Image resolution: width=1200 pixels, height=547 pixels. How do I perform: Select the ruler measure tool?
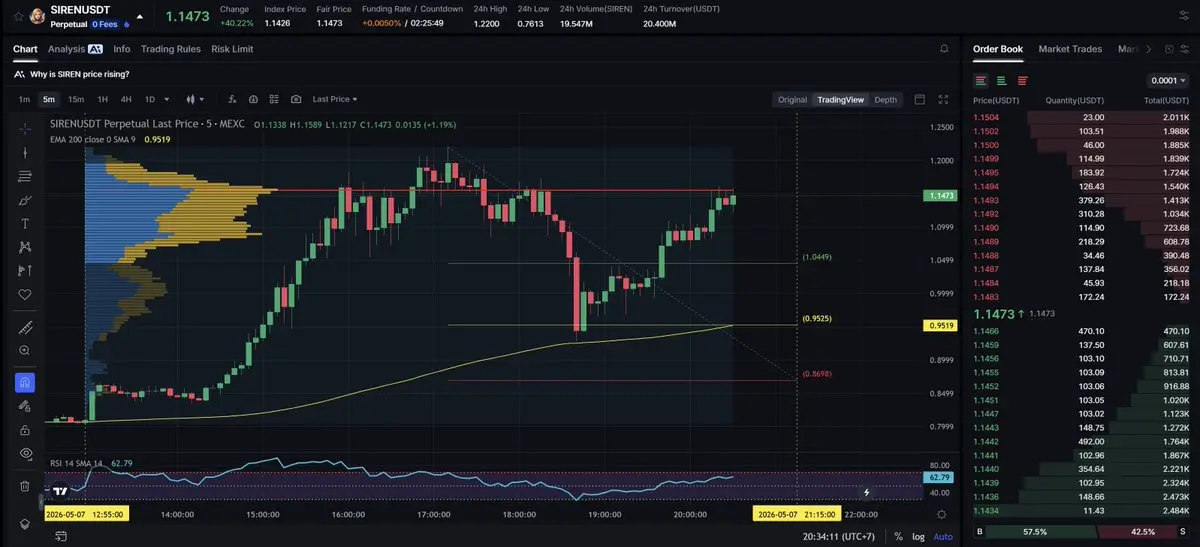tap(25, 327)
